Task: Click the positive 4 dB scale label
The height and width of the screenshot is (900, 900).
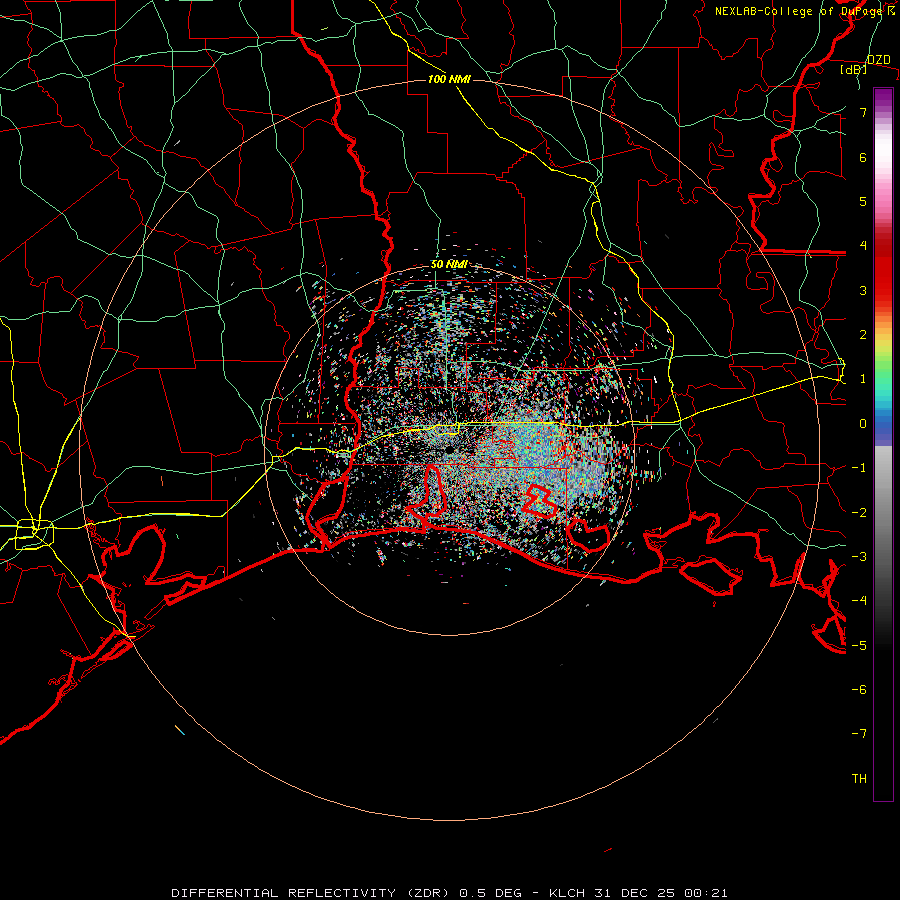Action: point(863,246)
